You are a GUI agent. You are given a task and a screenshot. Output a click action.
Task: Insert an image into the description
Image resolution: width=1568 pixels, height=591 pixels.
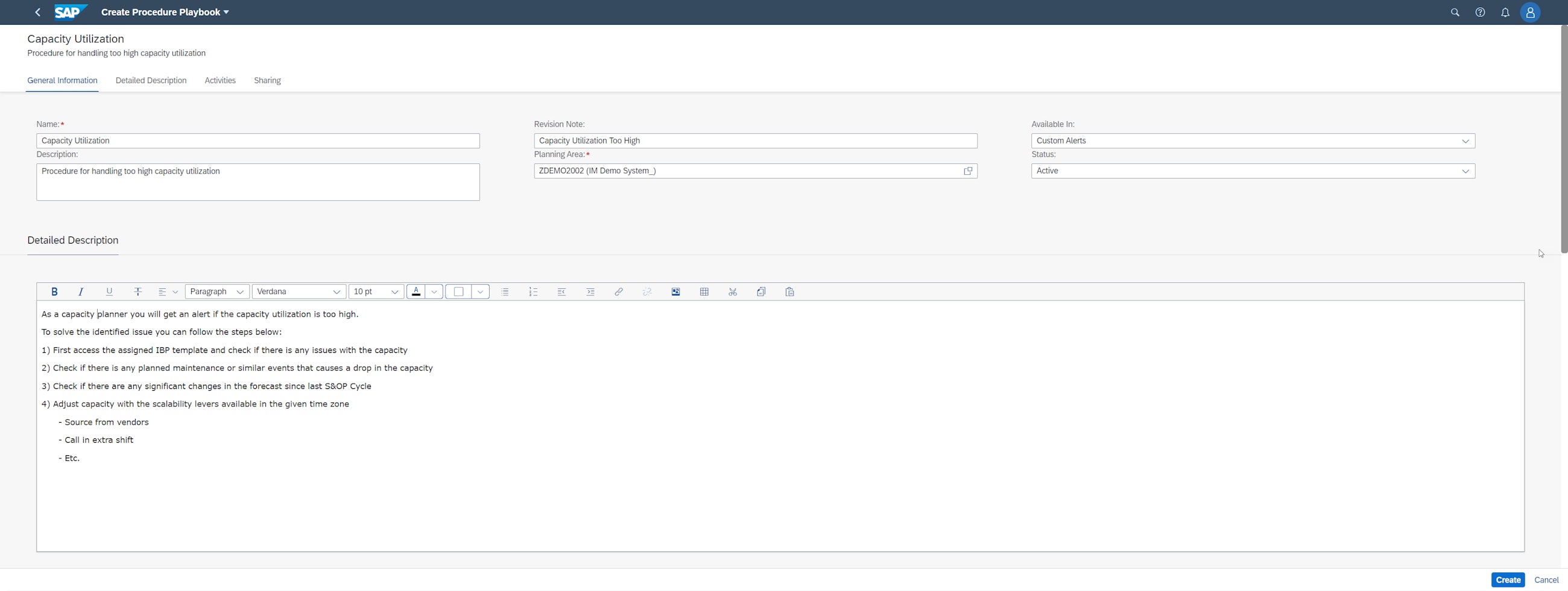tap(675, 291)
